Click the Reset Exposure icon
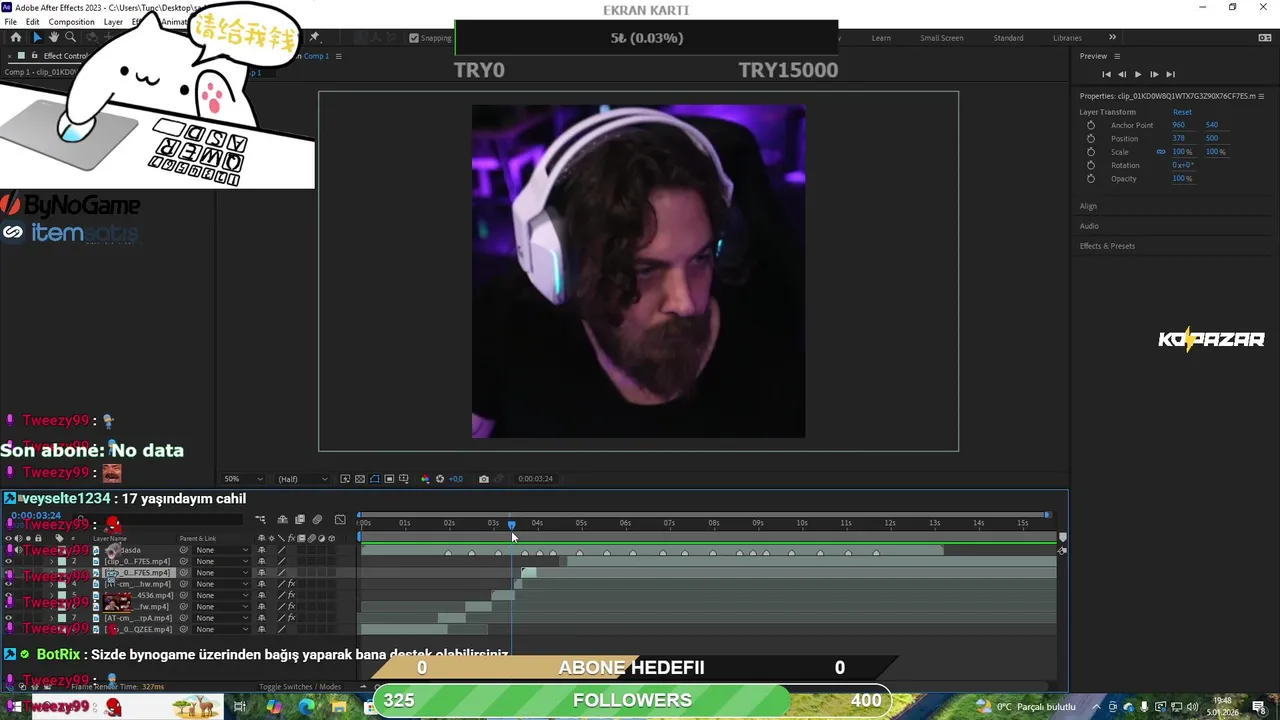 coord(440,479)
